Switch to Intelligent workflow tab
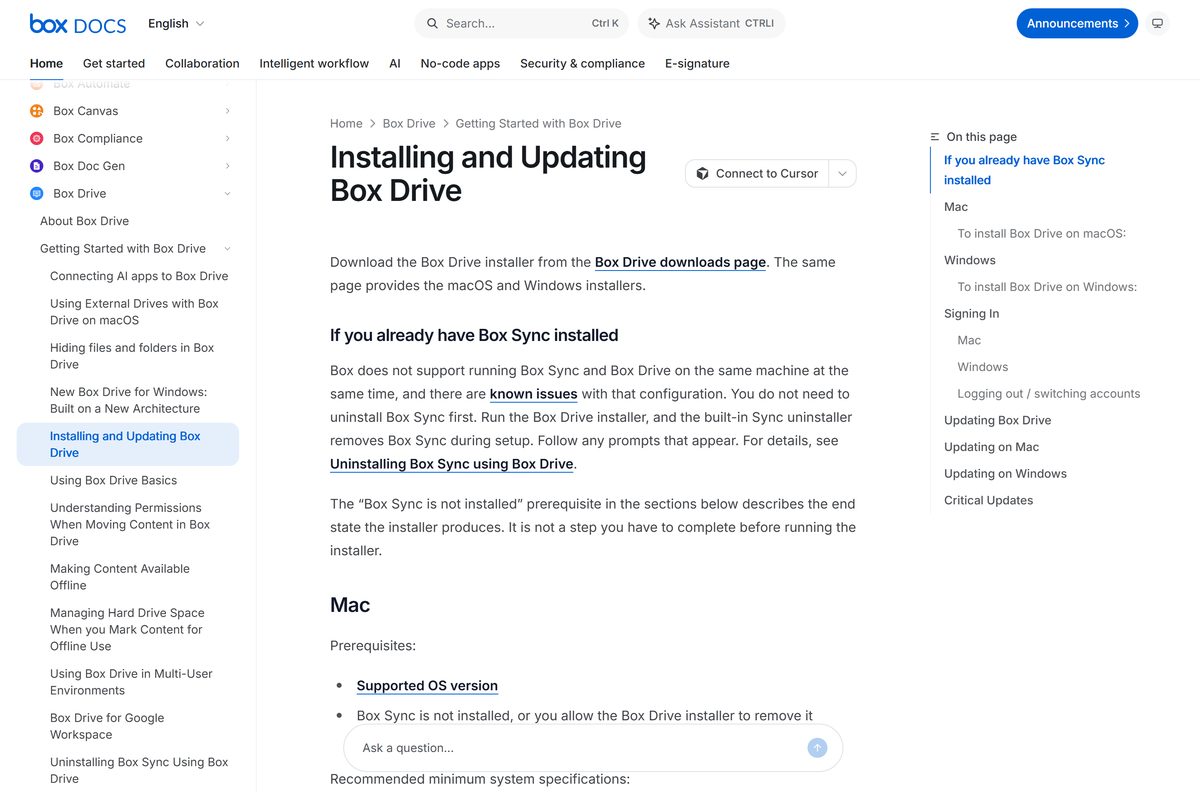 pos(314,63)
